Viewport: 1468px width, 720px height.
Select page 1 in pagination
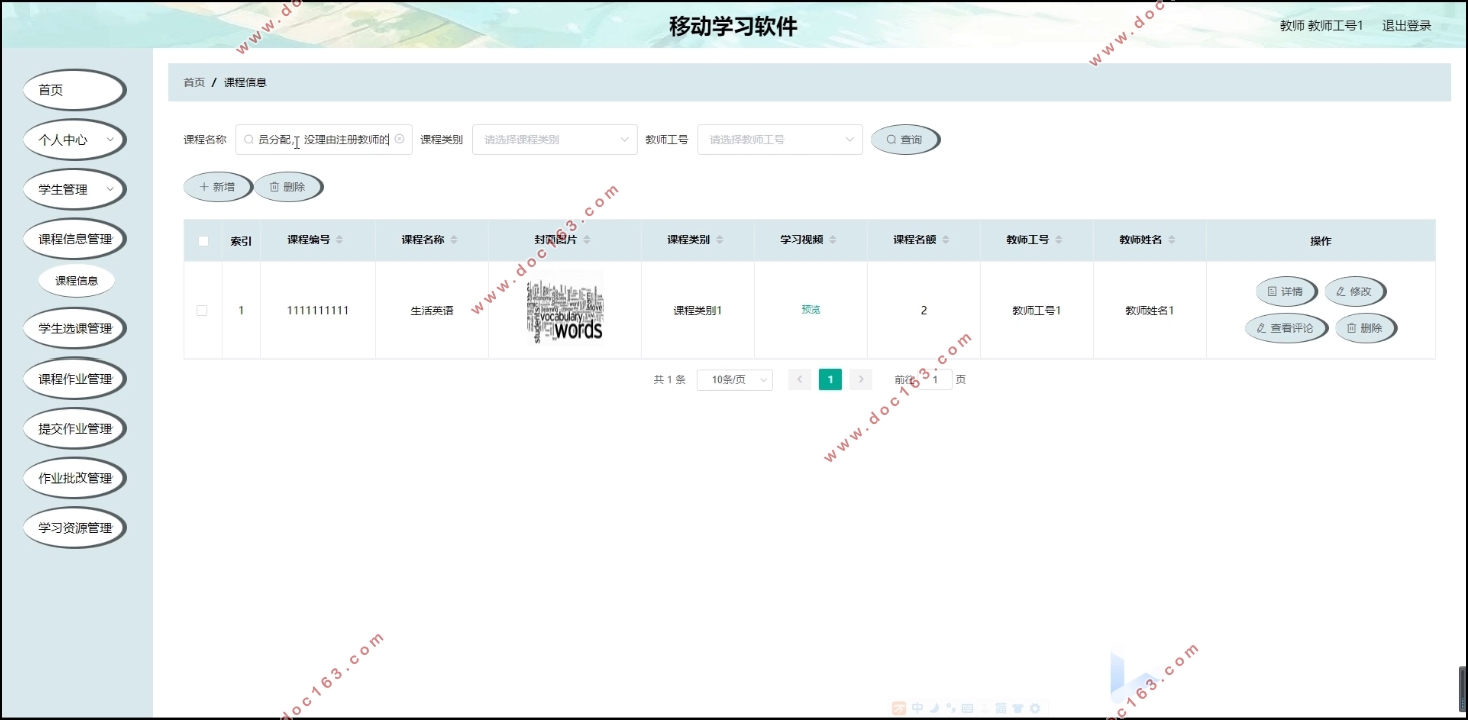coord(830,380)
